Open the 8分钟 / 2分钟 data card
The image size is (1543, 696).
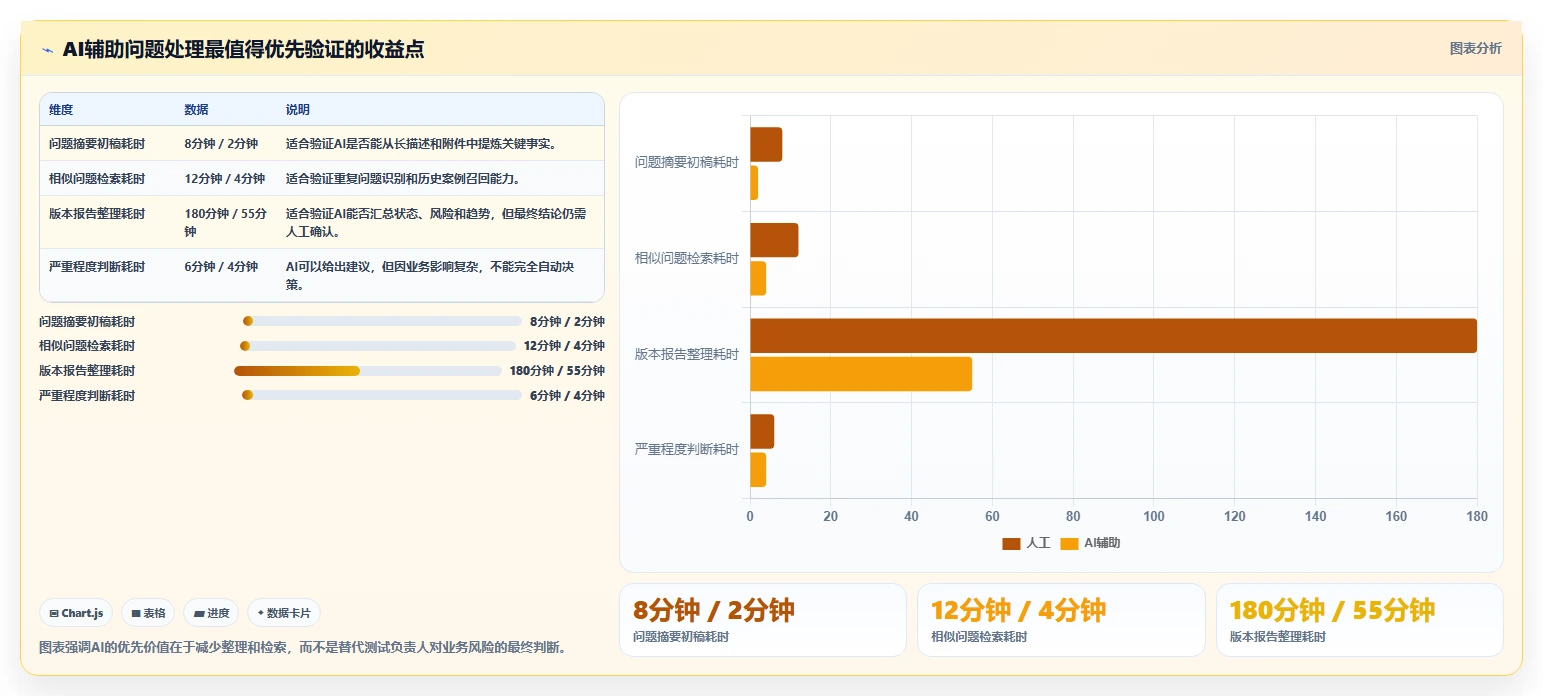762,620
